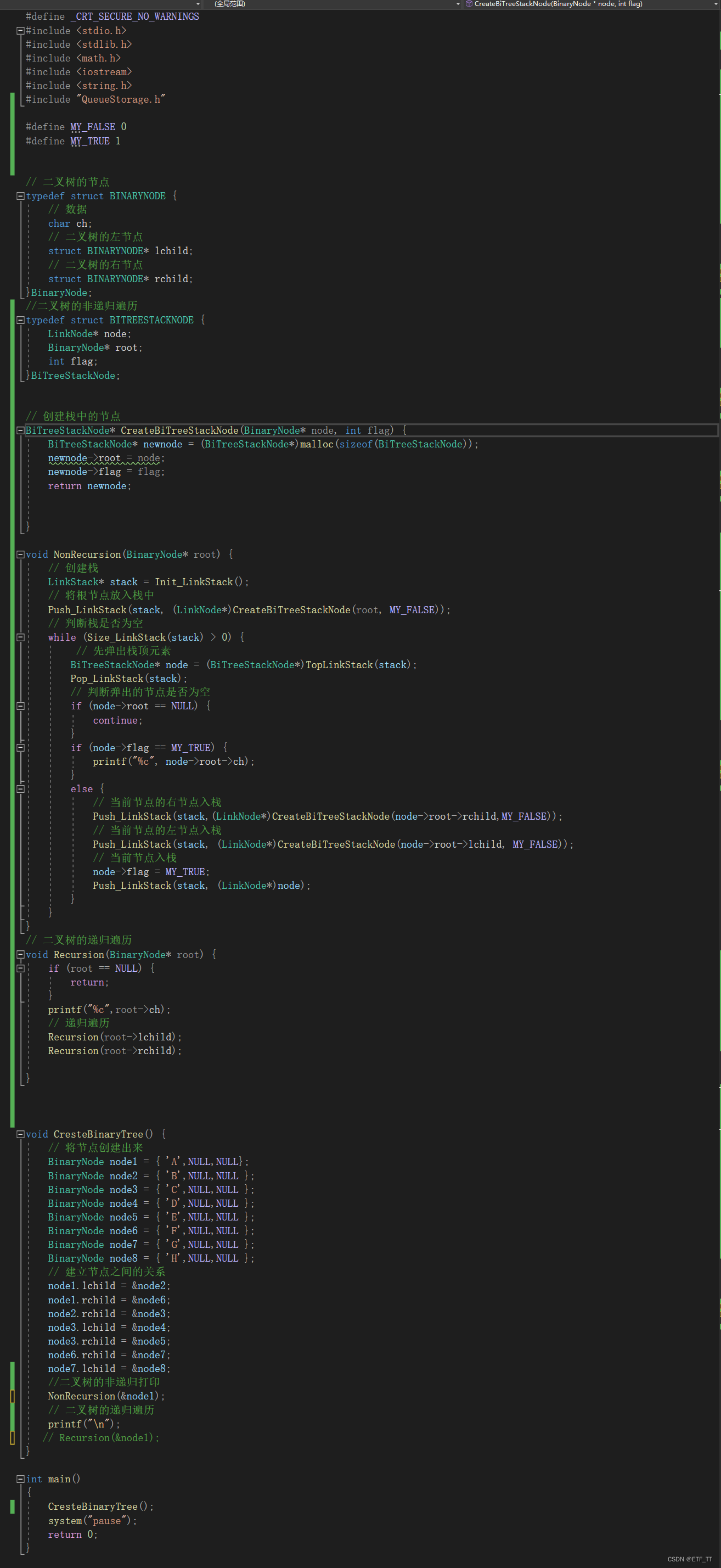Click the node6.rchild = &node7; line
This screenshot has height=1568, width=721.
click(x=110, y=1355)
